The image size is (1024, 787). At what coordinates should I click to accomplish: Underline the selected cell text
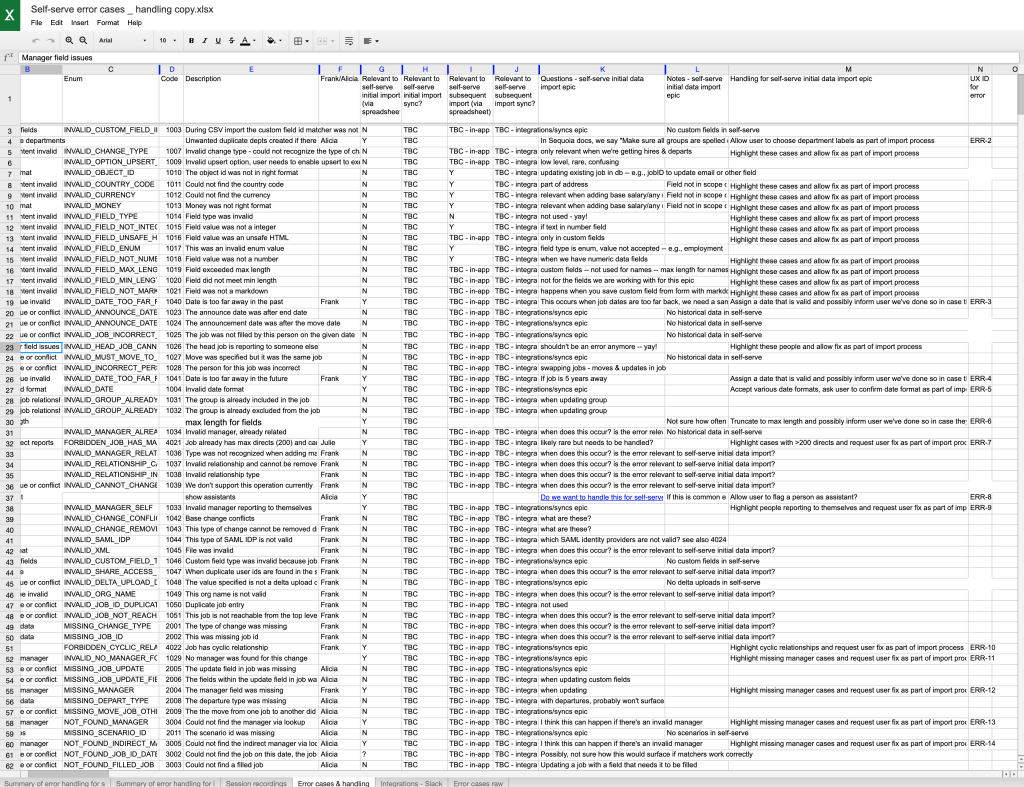217,41
